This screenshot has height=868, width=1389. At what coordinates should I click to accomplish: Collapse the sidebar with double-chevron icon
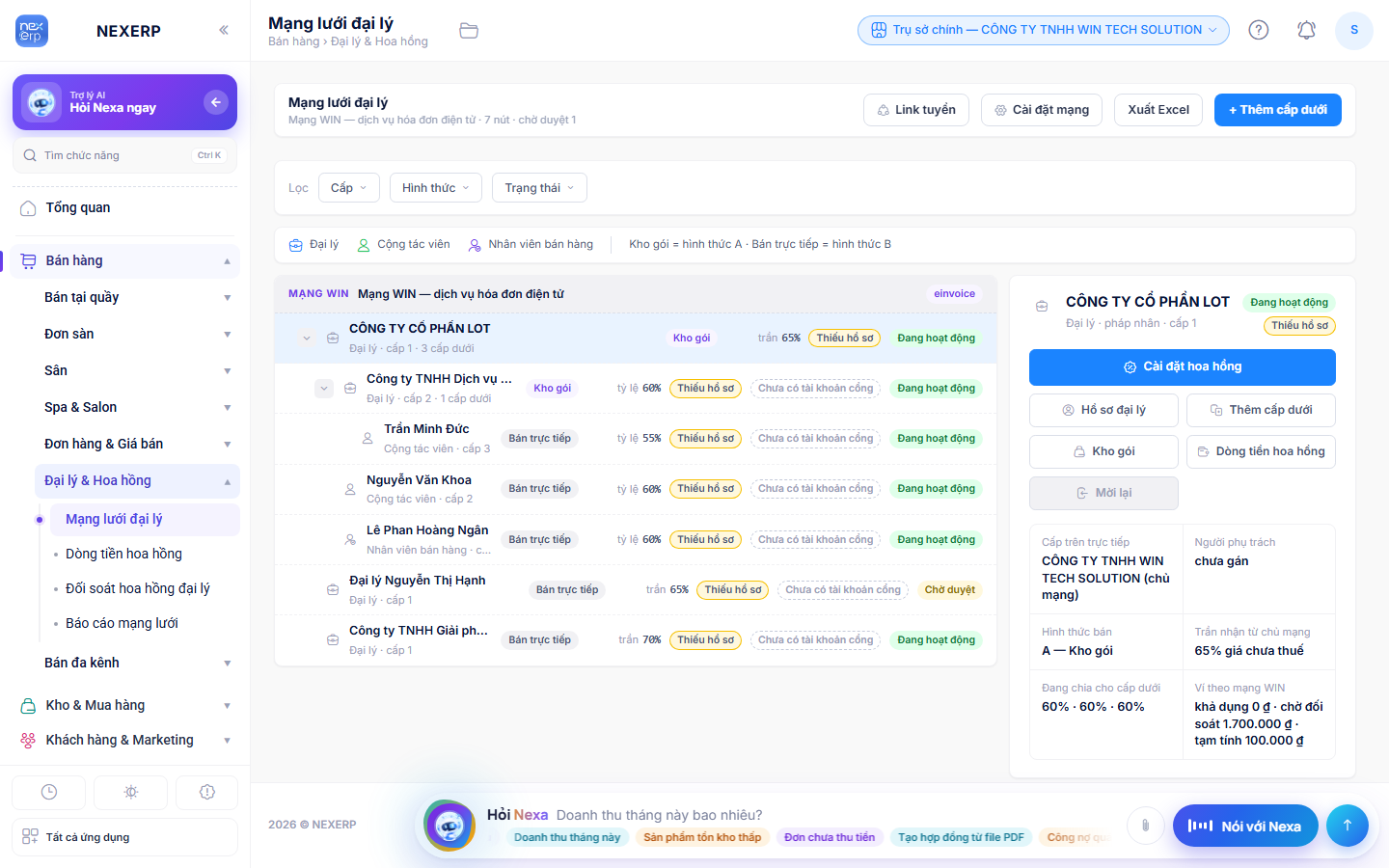click(224, 30)
